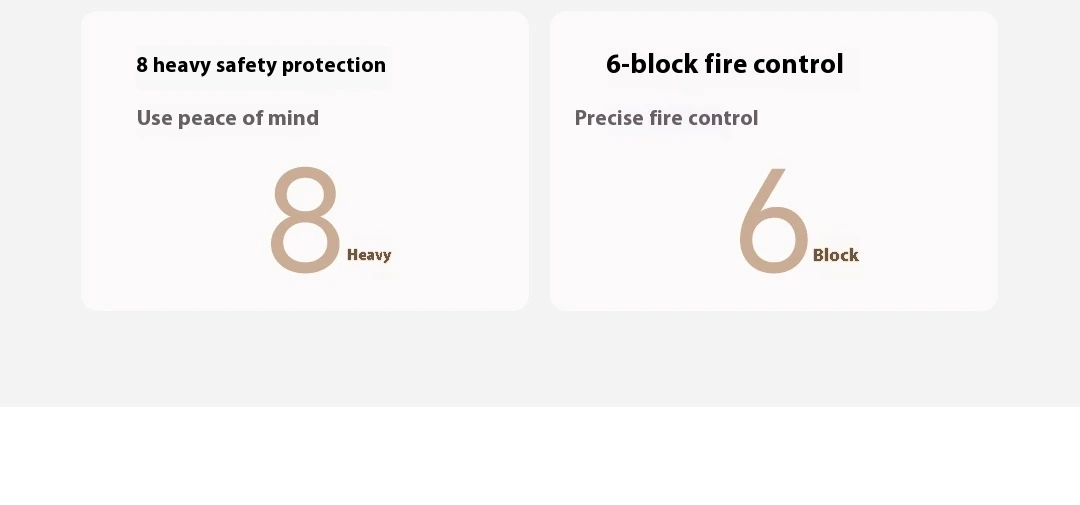Click the word "mind" in the left subtitle
This screenshot has height=505, width=1080.
click(x=294, y=119)
